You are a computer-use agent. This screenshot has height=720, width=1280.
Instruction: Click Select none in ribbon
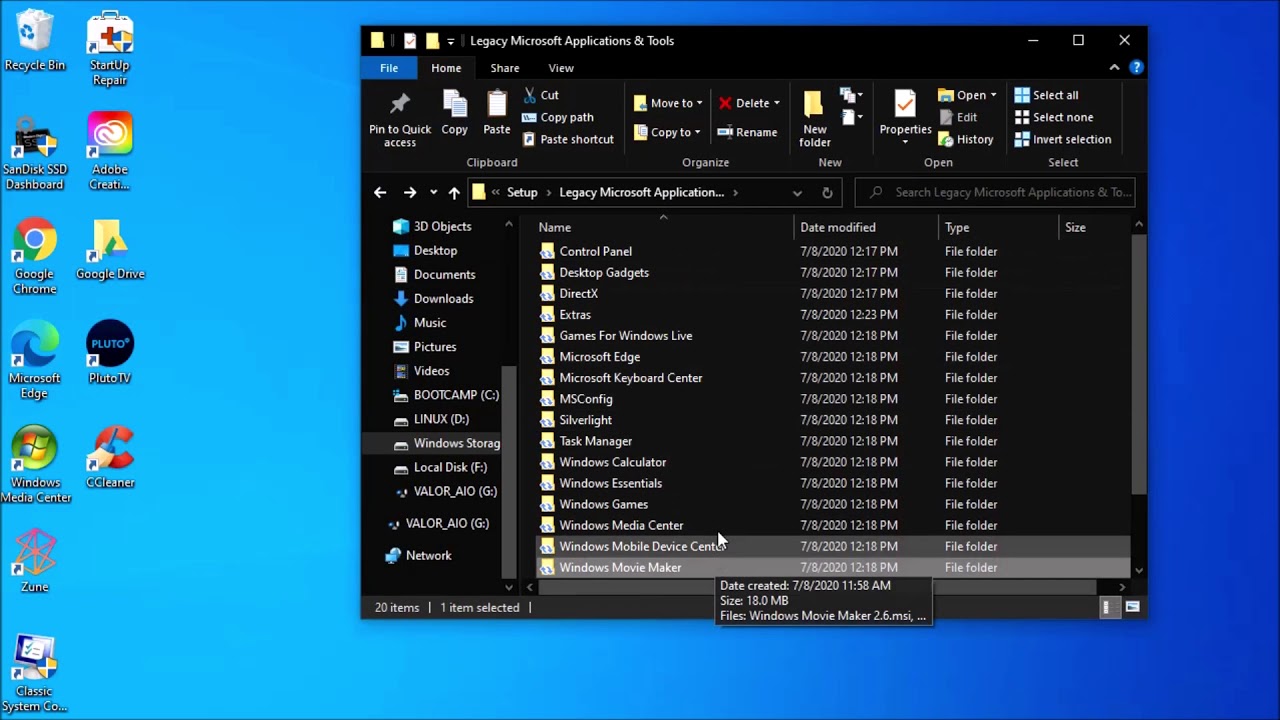tap(1053, 117)
